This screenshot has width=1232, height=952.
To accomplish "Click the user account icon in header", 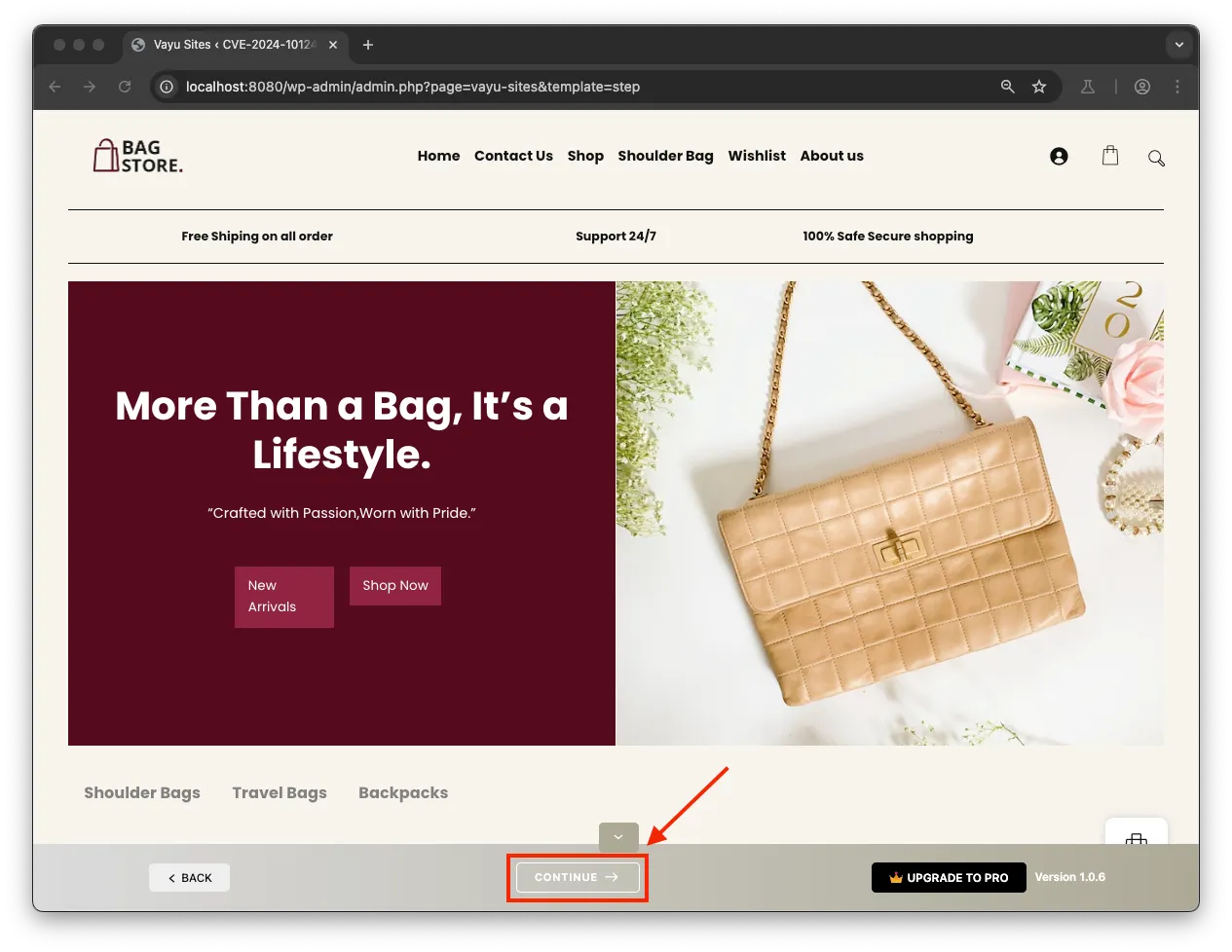I will [x=1059, y=157].
